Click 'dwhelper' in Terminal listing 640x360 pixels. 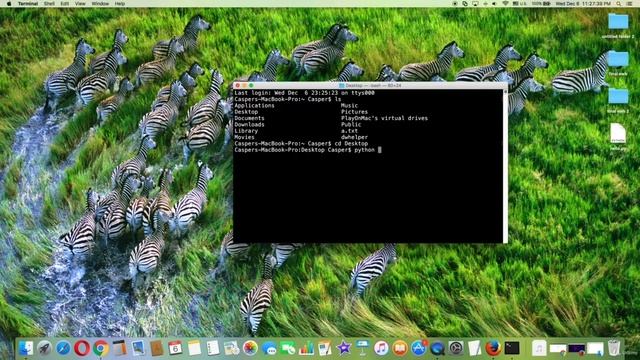(x=354, y=137)
